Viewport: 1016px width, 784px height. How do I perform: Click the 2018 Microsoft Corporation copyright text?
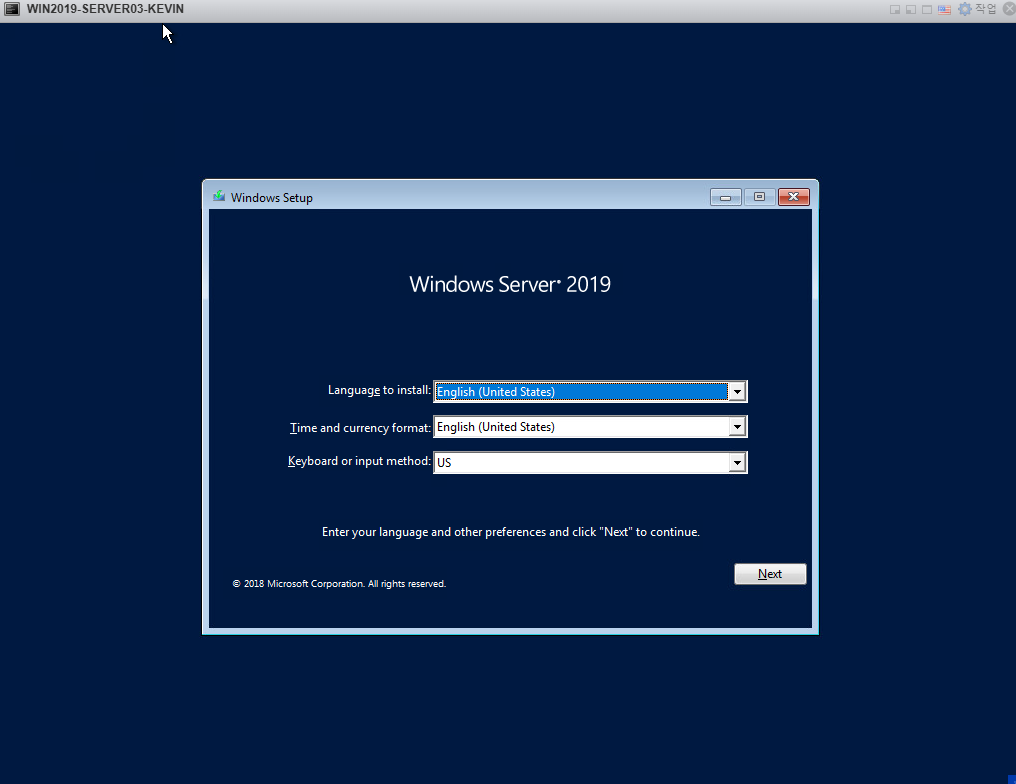pos(339,584)
